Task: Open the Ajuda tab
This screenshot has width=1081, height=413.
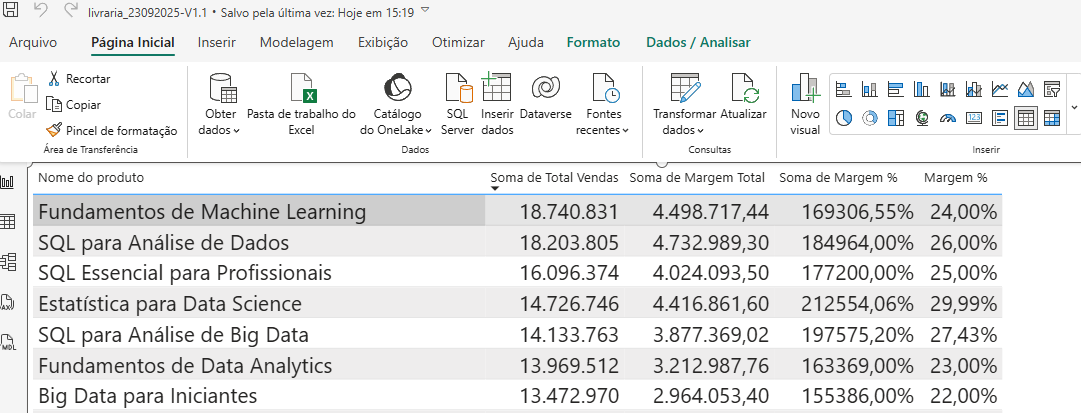Action: click(x=526, y=42)
